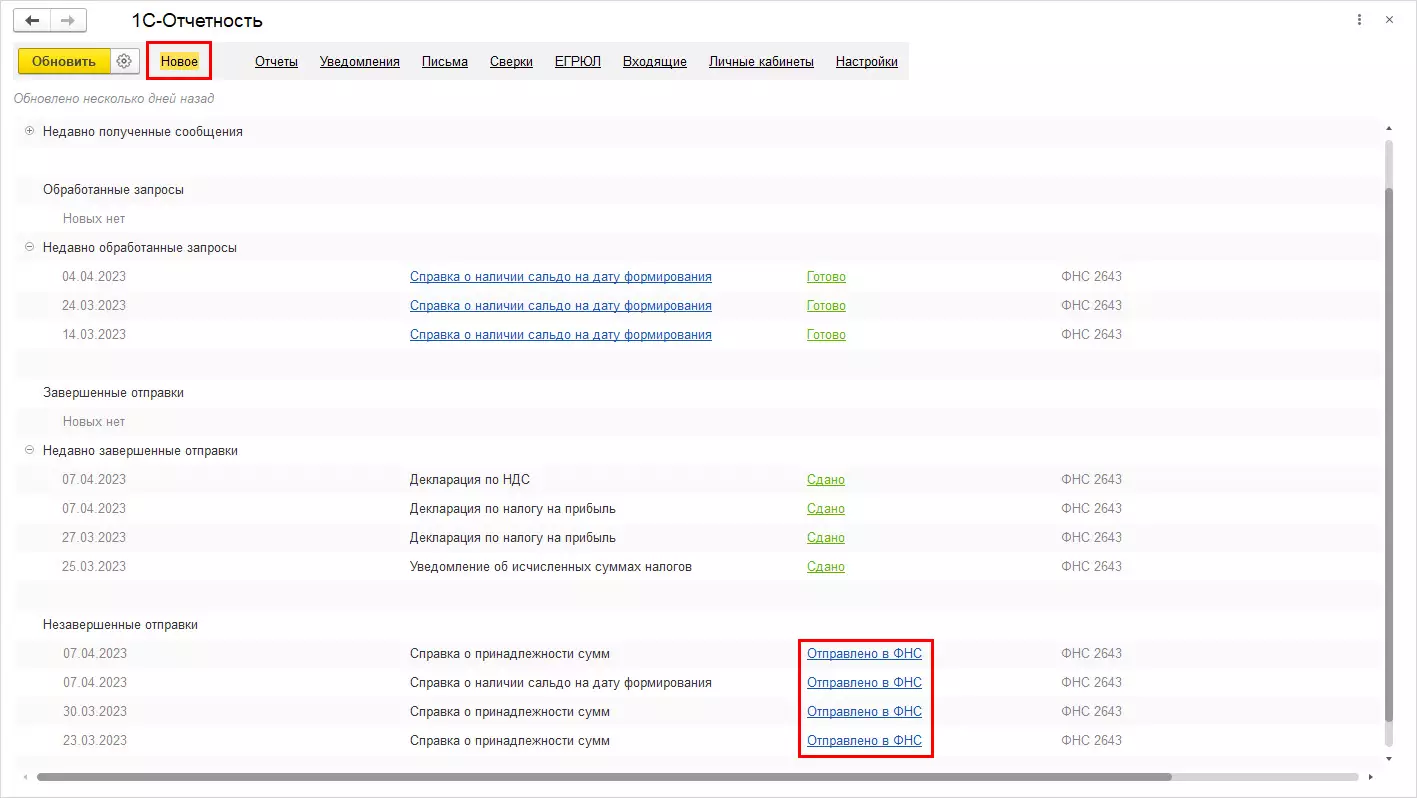Open the Входящие tab
The image size is (1417, 798).
click(x=655, y=61)
